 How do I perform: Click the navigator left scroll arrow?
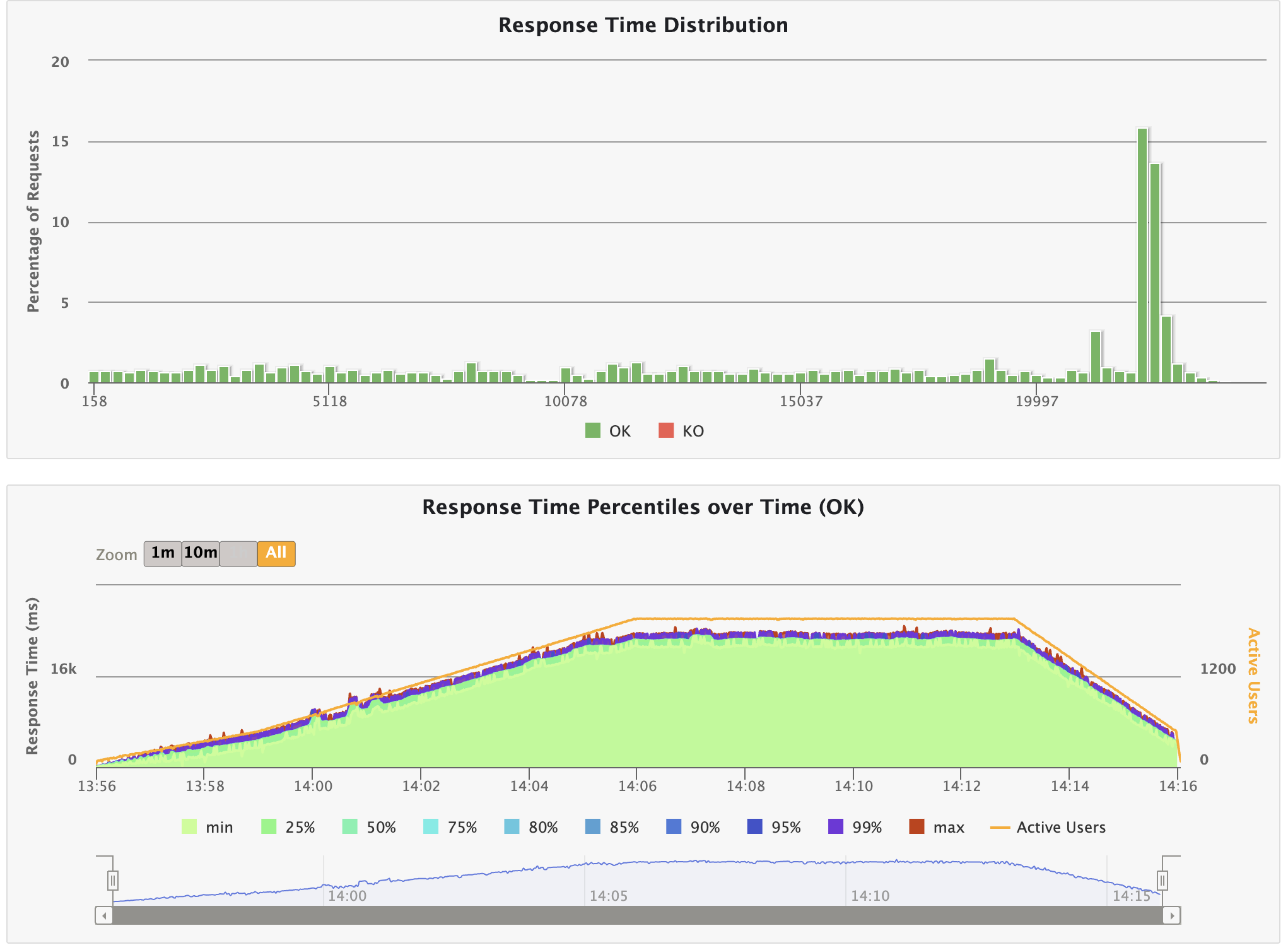point(104,915)
